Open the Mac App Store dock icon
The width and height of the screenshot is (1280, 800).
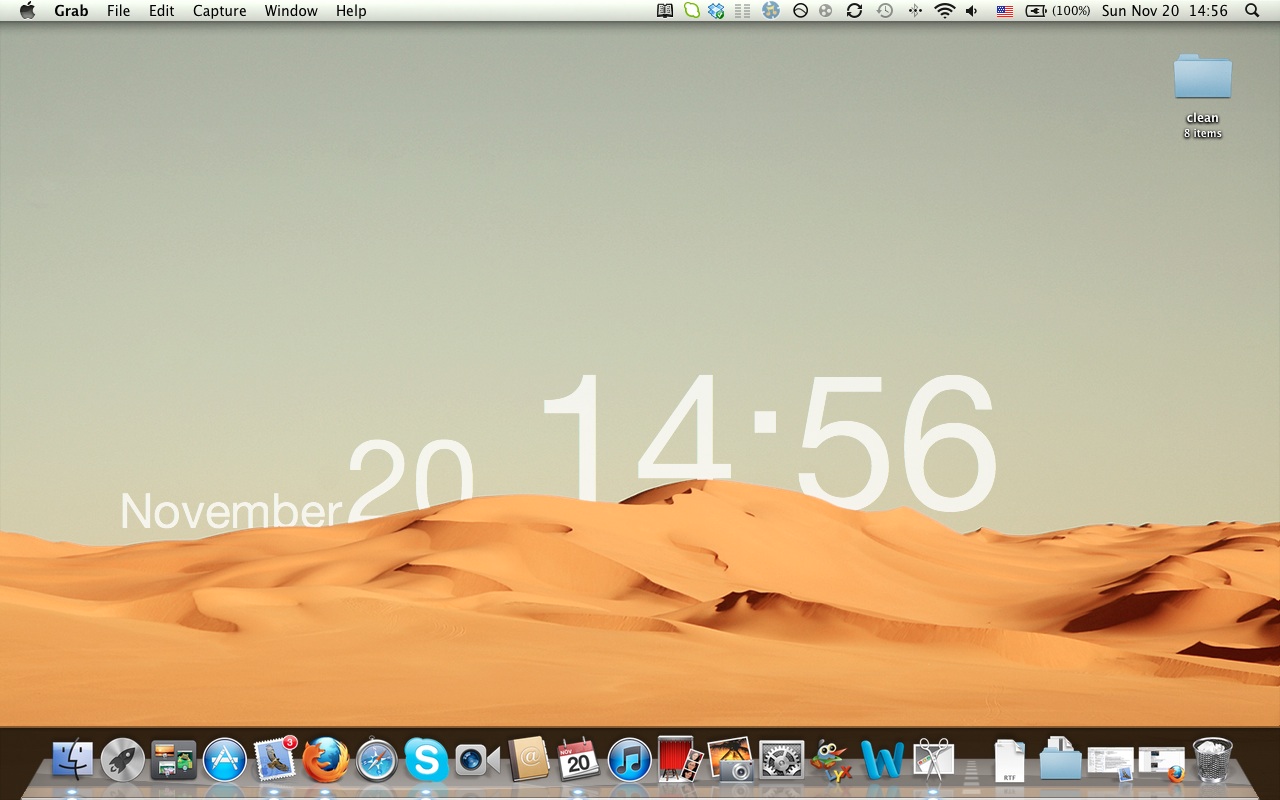[x=225, y=761]
